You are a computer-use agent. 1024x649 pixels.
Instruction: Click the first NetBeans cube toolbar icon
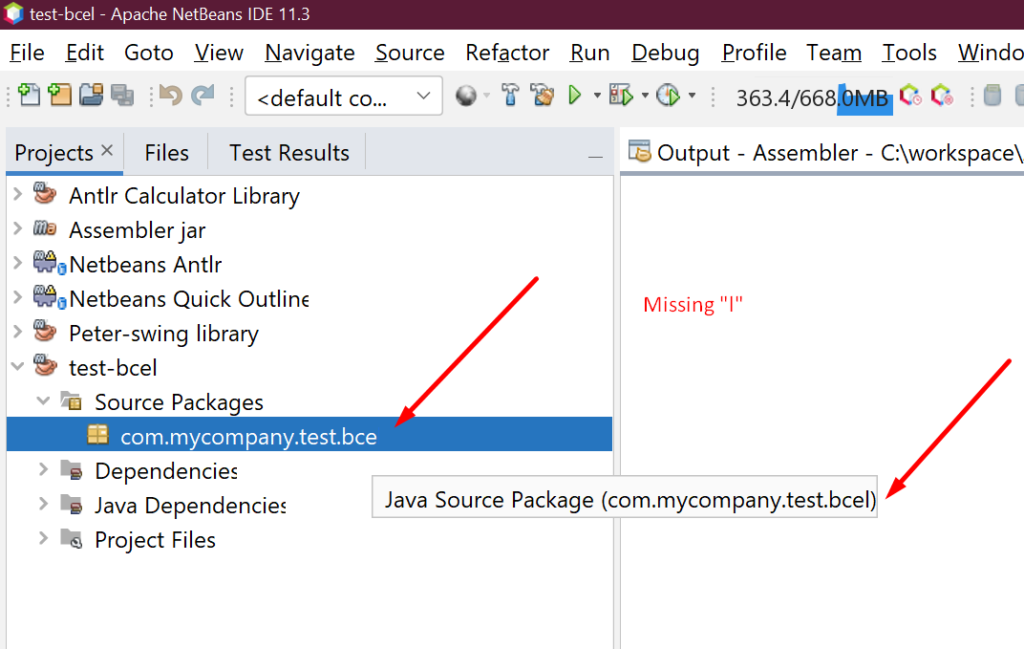910,96
